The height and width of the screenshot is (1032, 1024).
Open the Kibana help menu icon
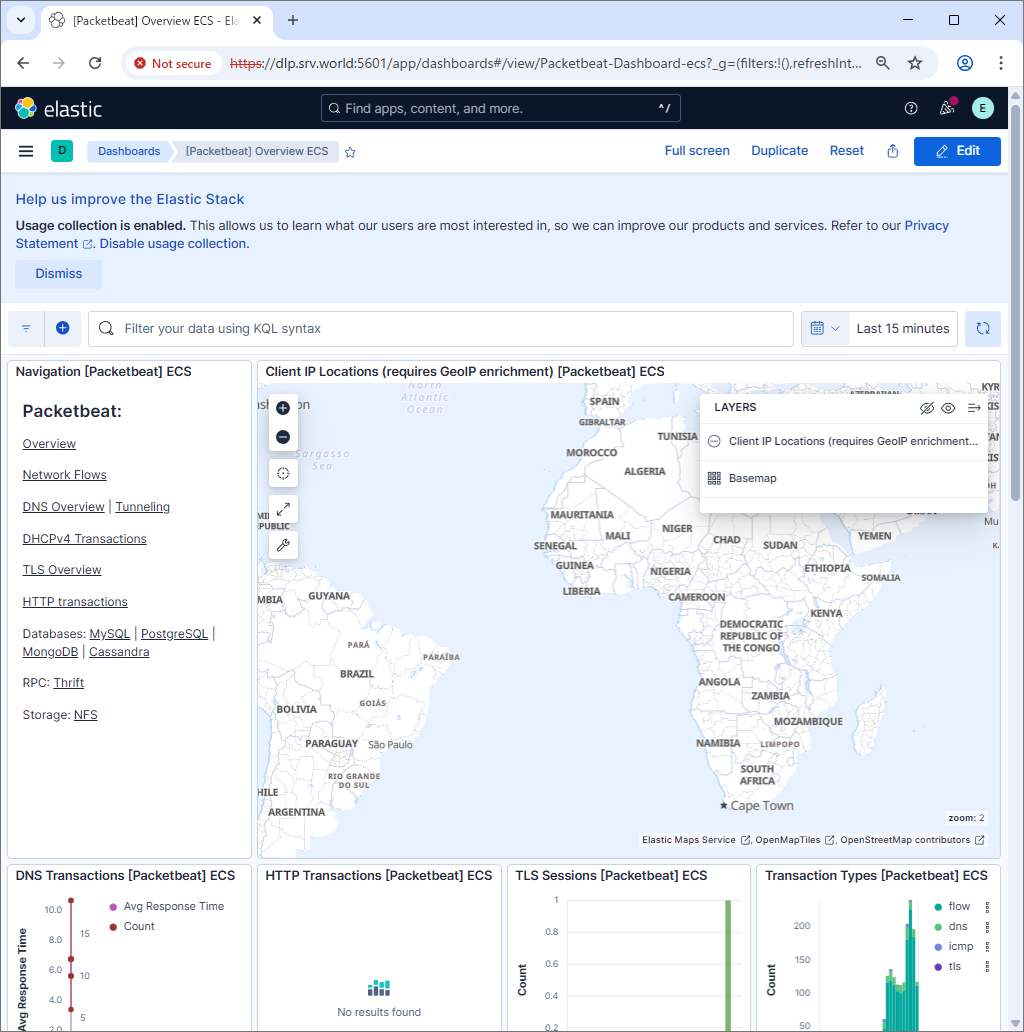point(911,108)
